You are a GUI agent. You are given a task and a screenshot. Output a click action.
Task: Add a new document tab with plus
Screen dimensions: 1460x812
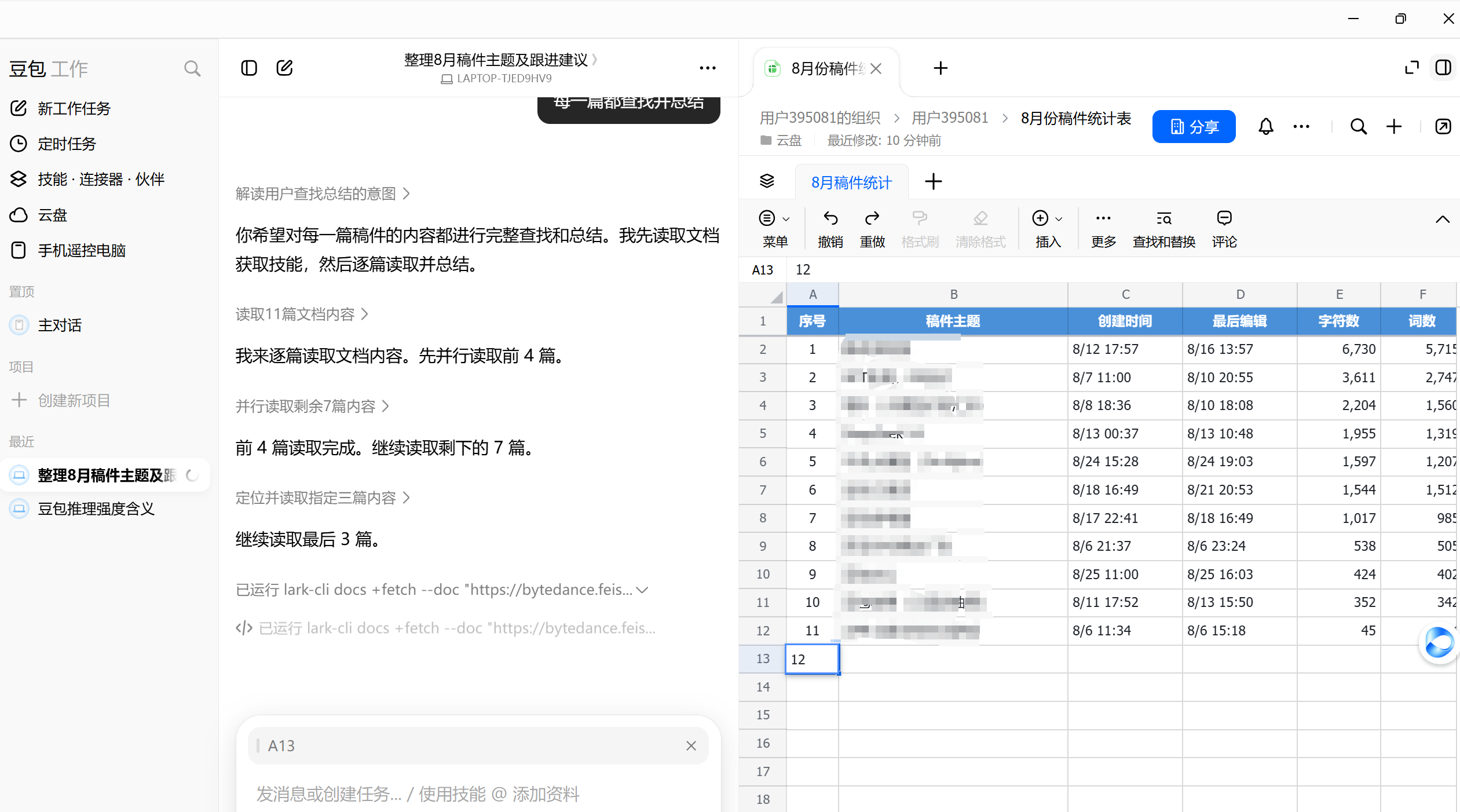[x=941, y=68]
